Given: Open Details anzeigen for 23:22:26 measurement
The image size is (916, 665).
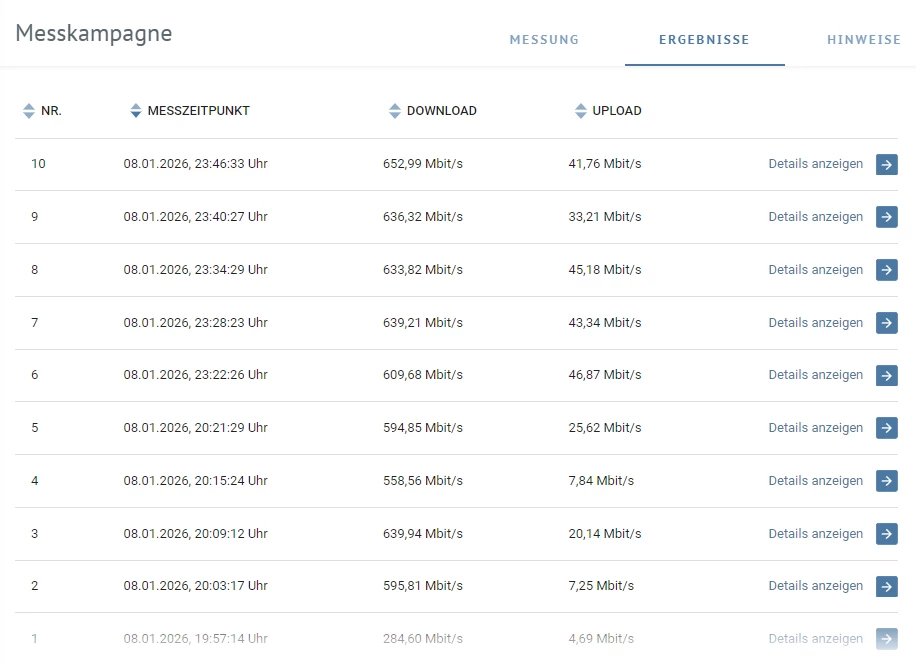Looking at the screenshot, I should (816, 375).
